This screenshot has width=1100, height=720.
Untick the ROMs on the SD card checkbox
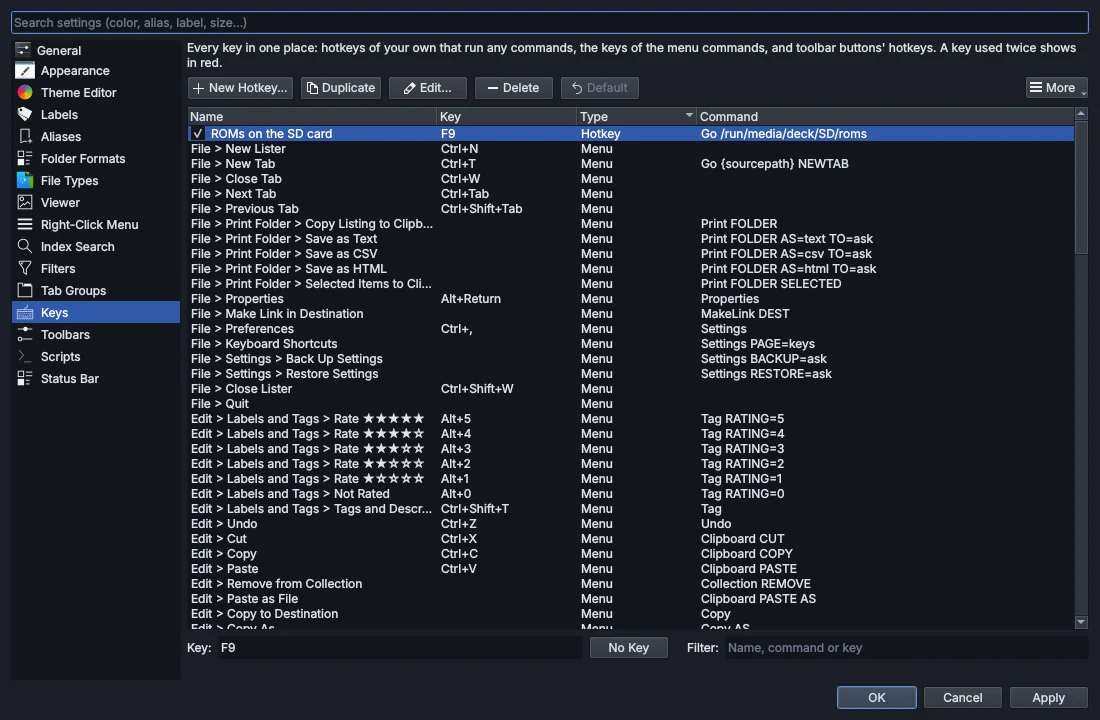[198, 133]
